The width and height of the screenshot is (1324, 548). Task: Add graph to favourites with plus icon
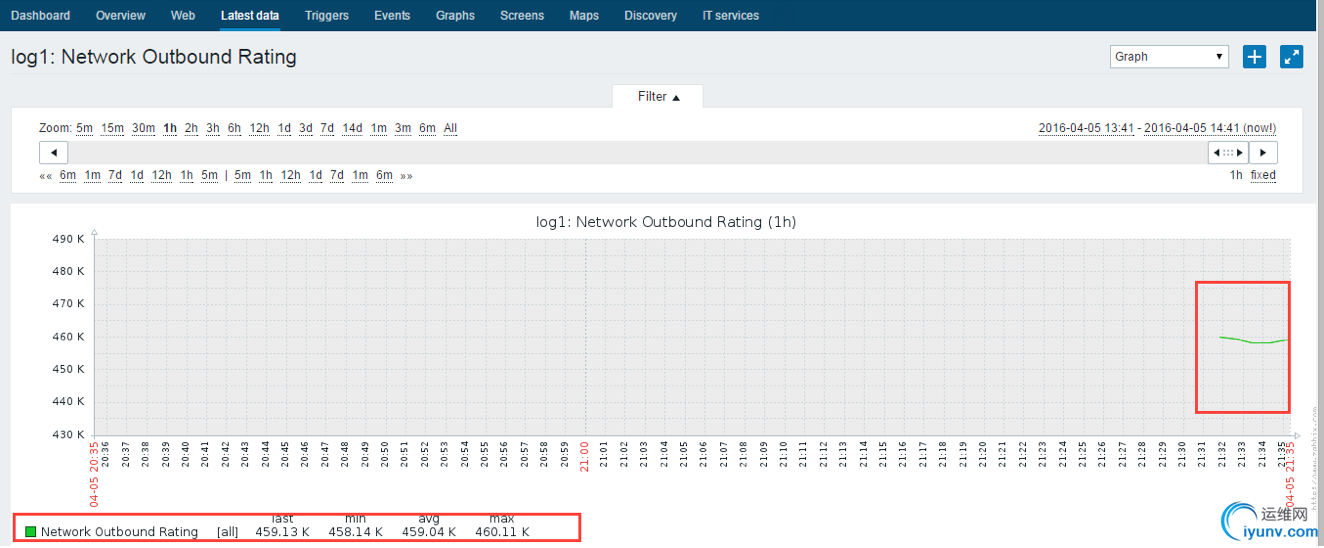[x=1254, y=57]
